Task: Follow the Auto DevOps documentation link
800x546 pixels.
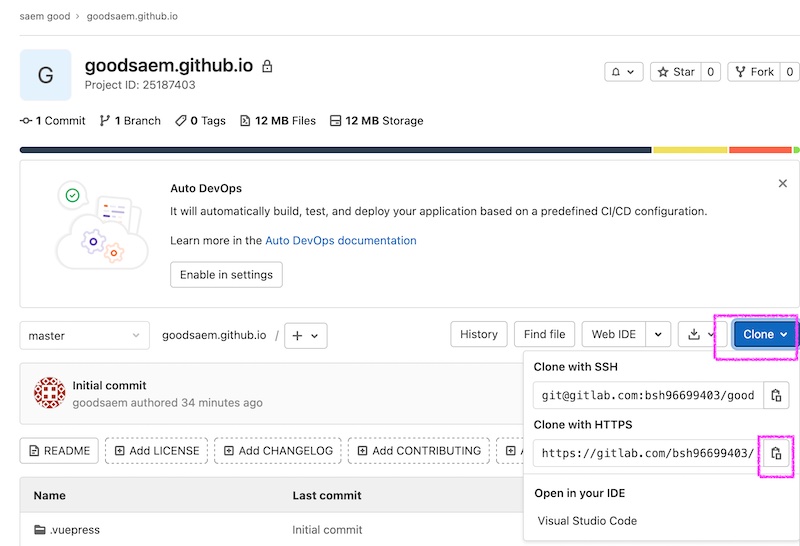Action: click(341, 240)
